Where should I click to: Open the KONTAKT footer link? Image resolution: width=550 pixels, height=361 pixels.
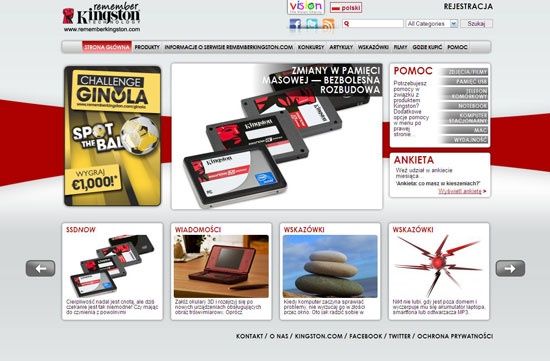pyautogui.click(x=249, y=336)
